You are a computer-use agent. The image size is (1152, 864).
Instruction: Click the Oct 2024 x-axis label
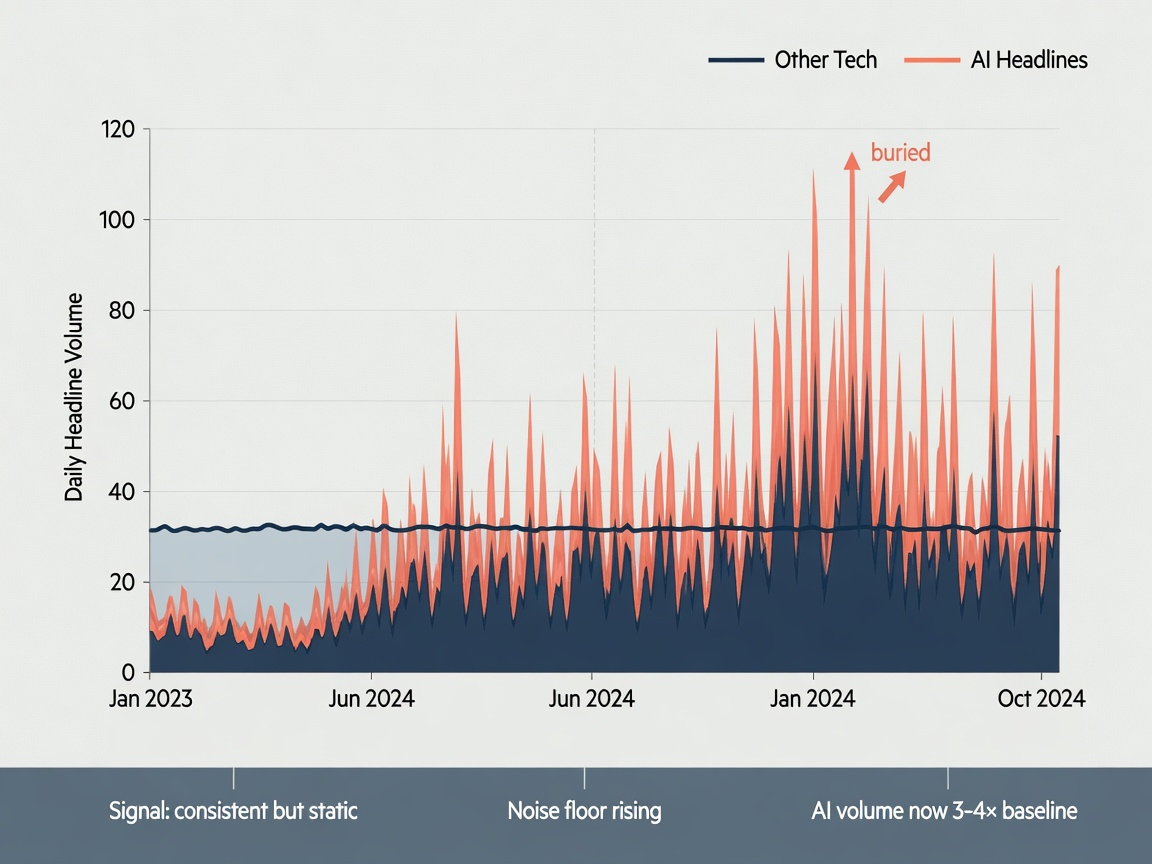[x=1041, y=698]
